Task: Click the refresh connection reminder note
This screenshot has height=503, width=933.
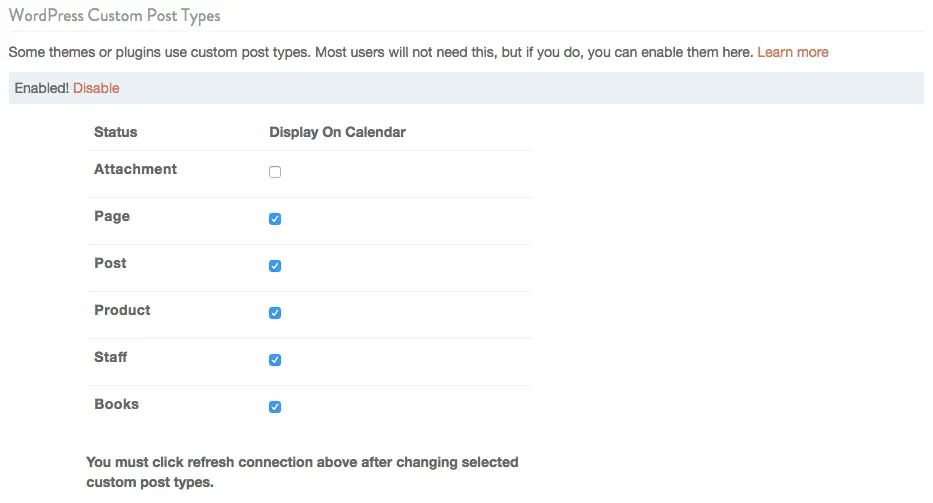Action: tap(302, 472)
